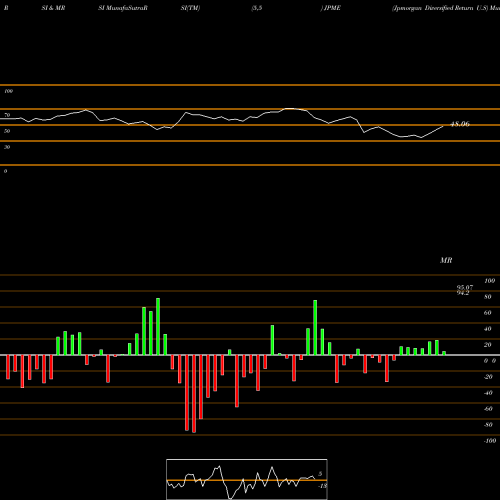Click the RSI value label 48.06
500x500 pixels.
coord(460,124)
